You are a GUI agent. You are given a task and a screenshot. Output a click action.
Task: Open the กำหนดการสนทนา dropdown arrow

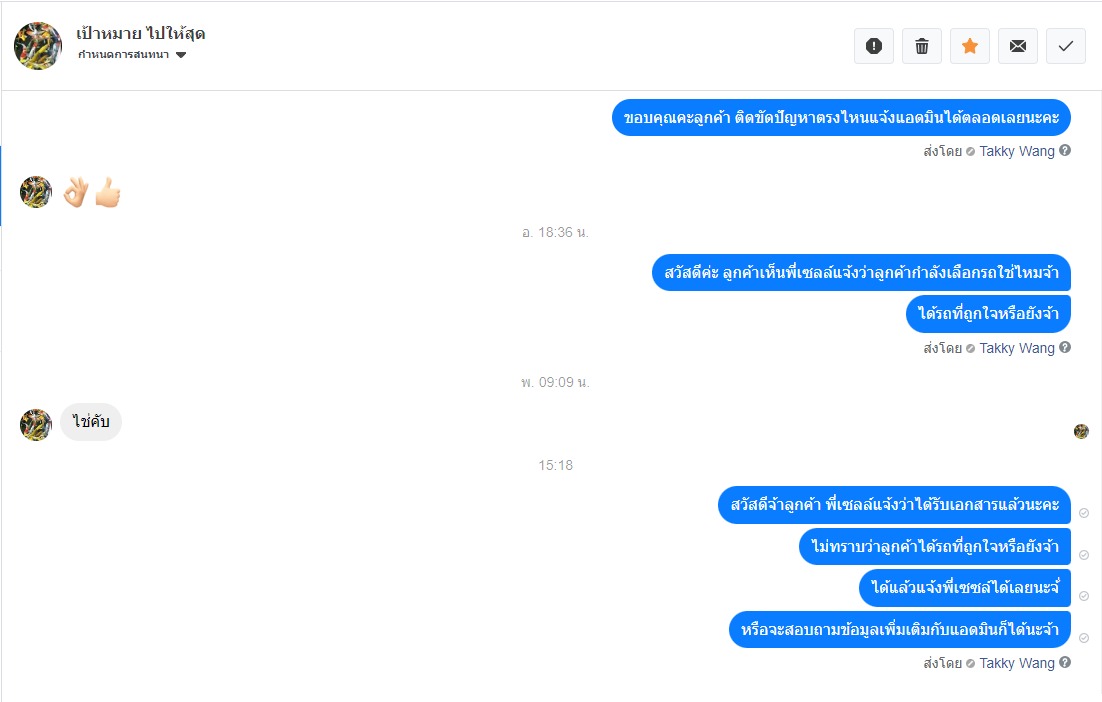point(181,55)
